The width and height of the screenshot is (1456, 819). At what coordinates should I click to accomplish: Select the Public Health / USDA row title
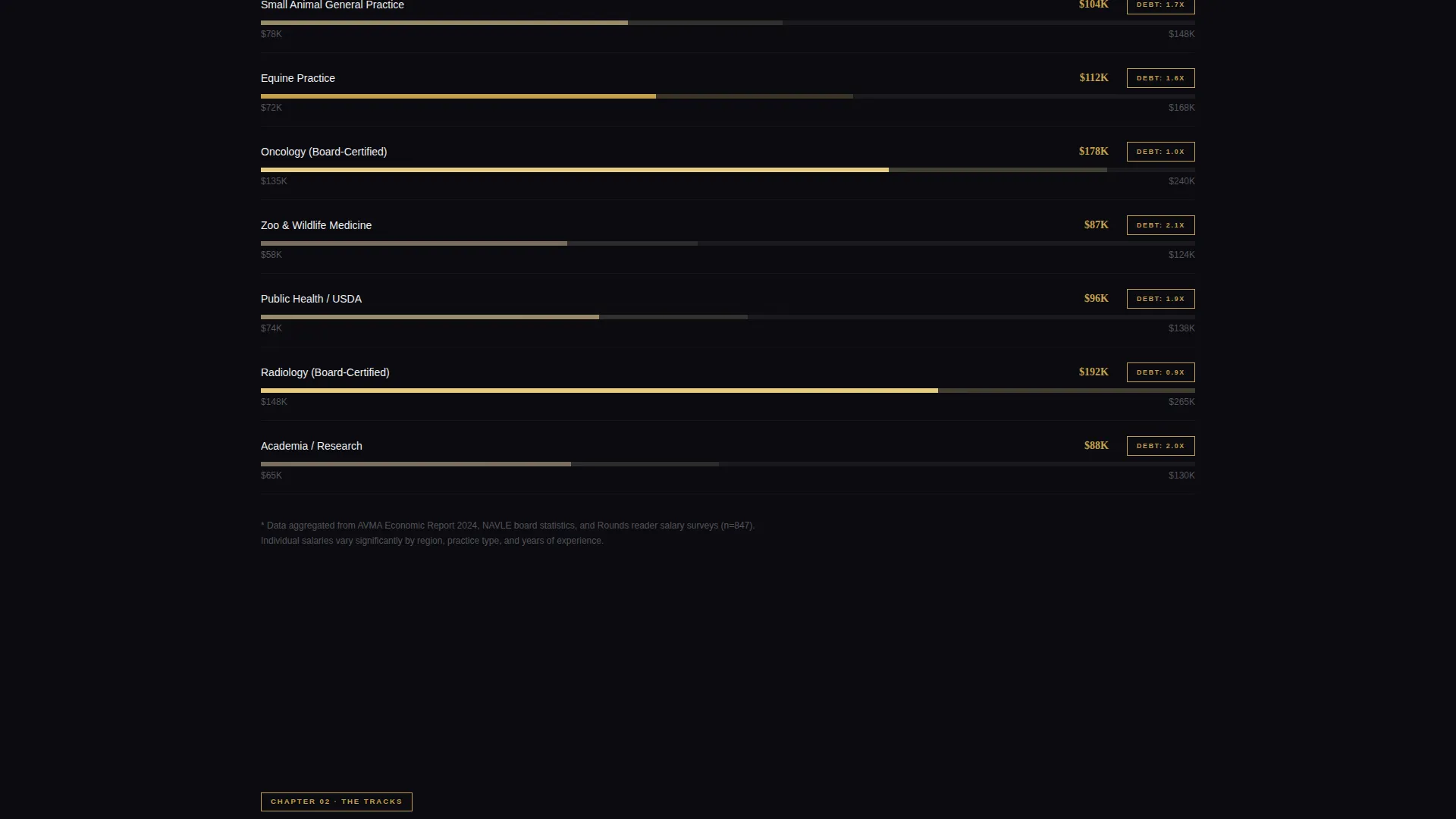[311, 299]
